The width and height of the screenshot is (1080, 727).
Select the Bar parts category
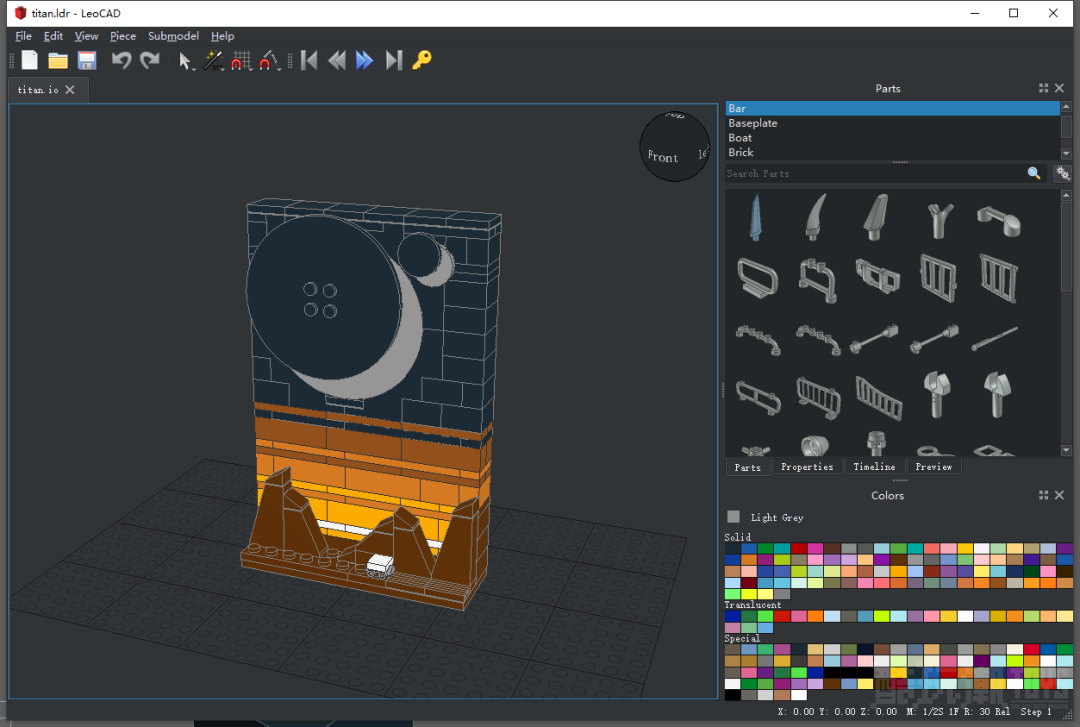point(892,108)
